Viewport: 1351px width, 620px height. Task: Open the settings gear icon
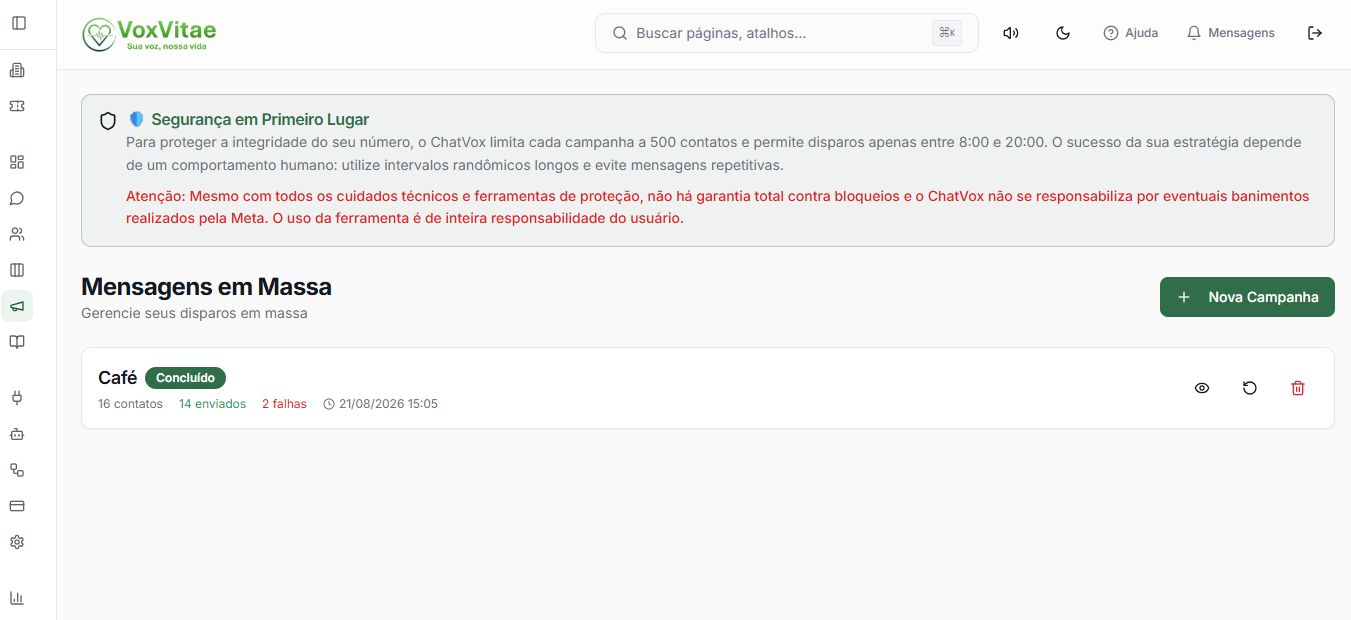pos(17,542)
